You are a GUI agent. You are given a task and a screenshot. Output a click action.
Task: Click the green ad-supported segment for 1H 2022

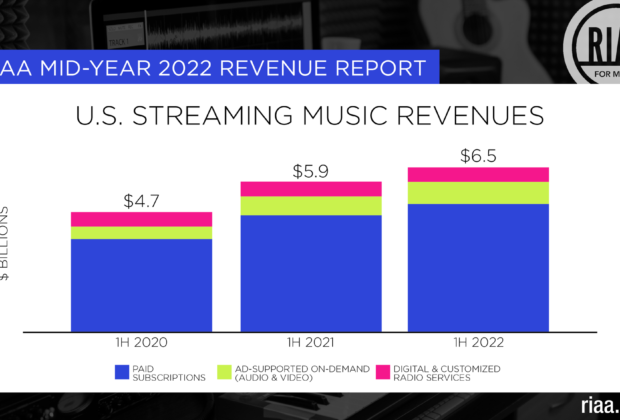478,193
